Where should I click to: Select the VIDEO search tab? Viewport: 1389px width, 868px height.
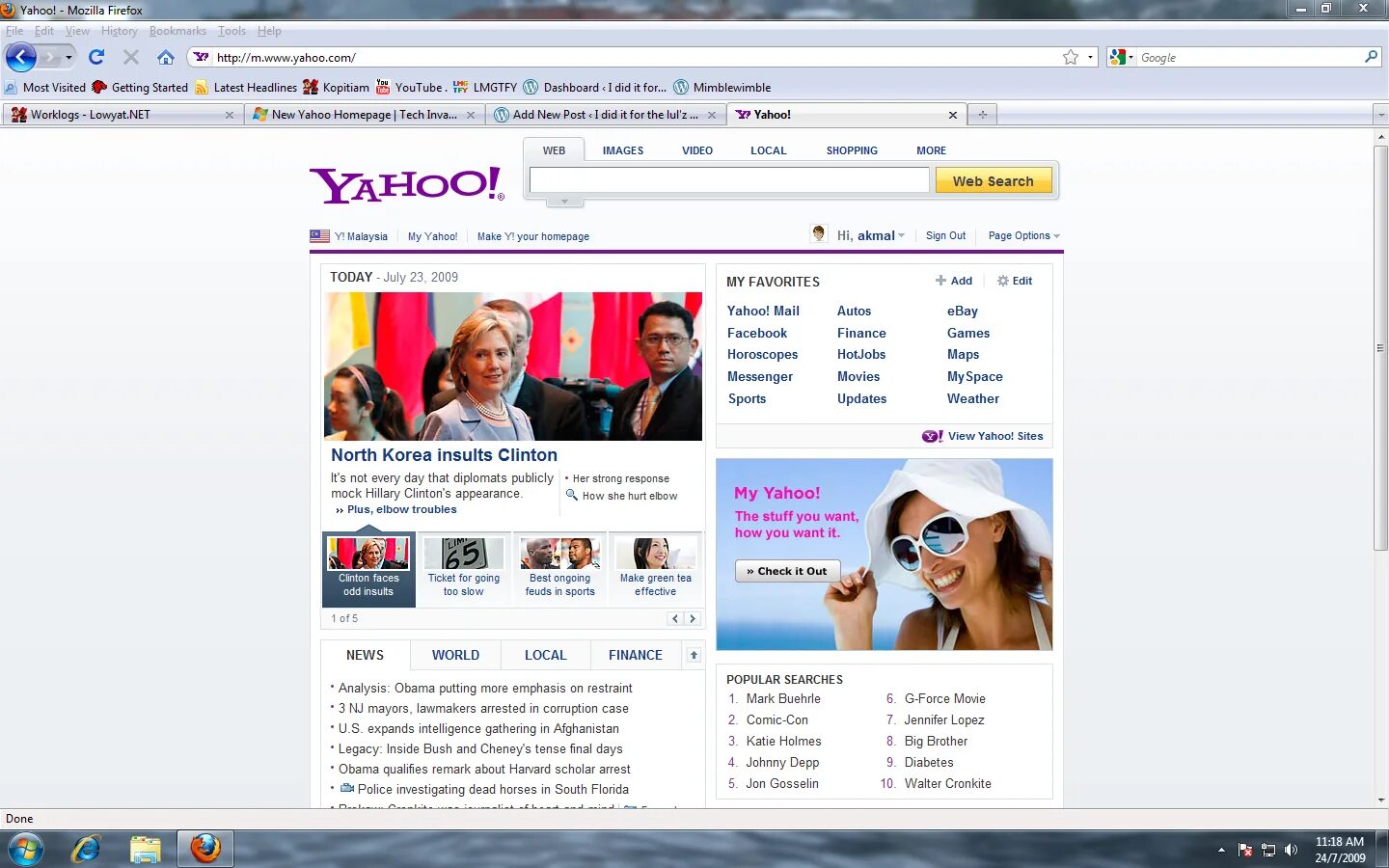coord(697,150)
